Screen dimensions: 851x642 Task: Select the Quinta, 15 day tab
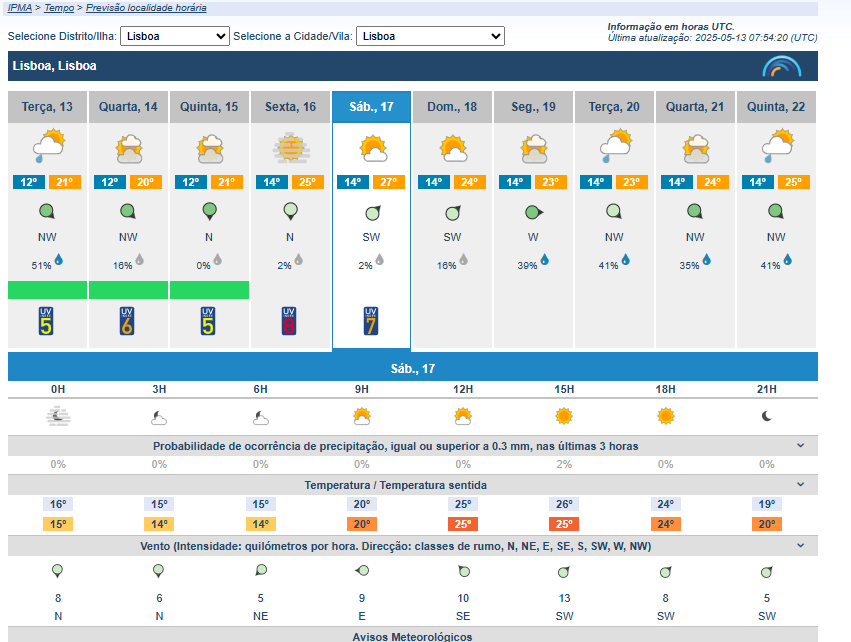(x=209, y=107)
